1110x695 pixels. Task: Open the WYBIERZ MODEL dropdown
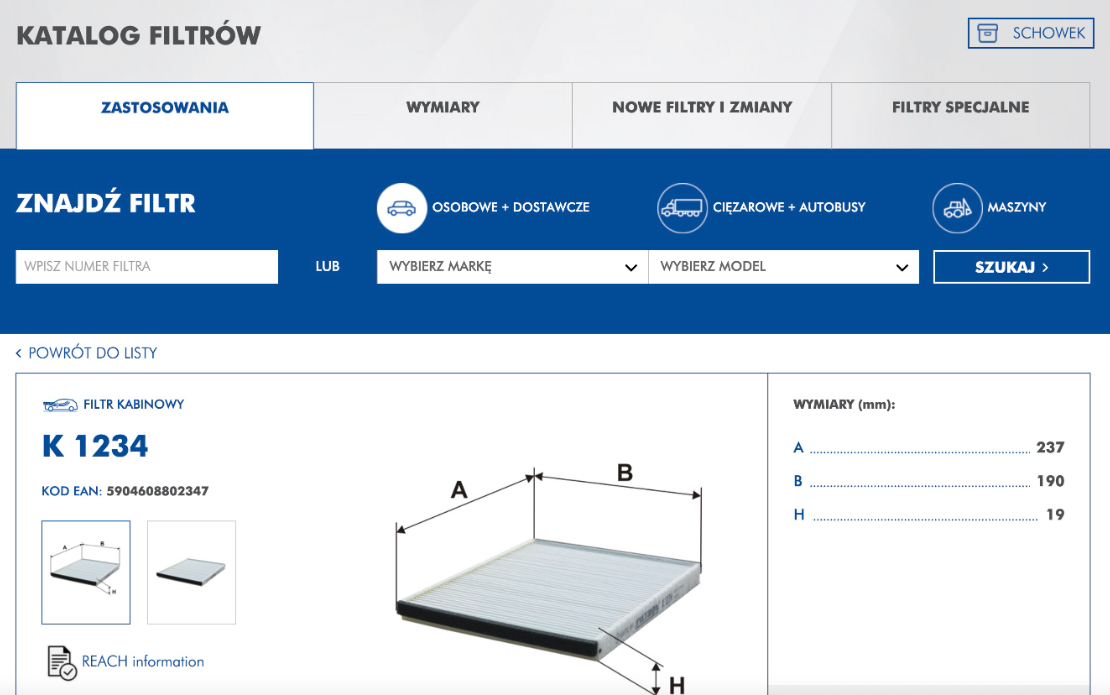tap(784, 266)
